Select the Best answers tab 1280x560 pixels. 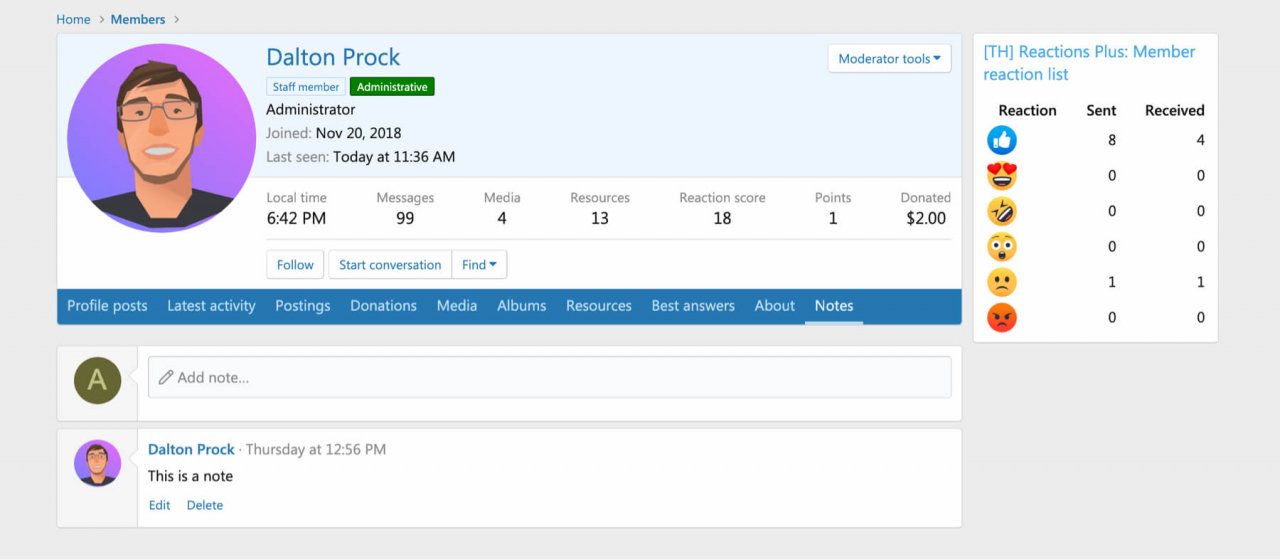(x=693, y=306)
